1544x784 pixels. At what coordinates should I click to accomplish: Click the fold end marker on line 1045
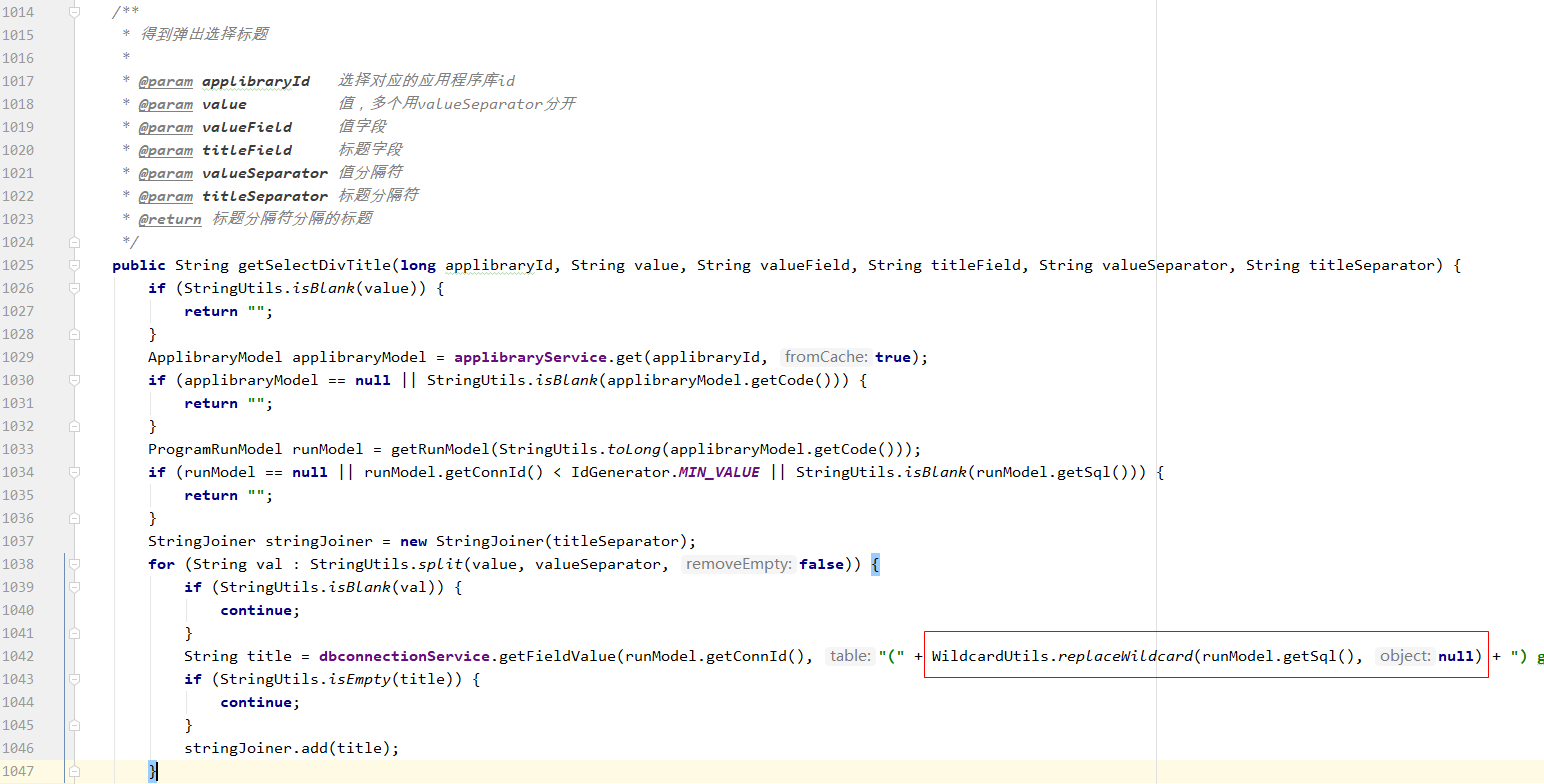(x=74, y=725)
